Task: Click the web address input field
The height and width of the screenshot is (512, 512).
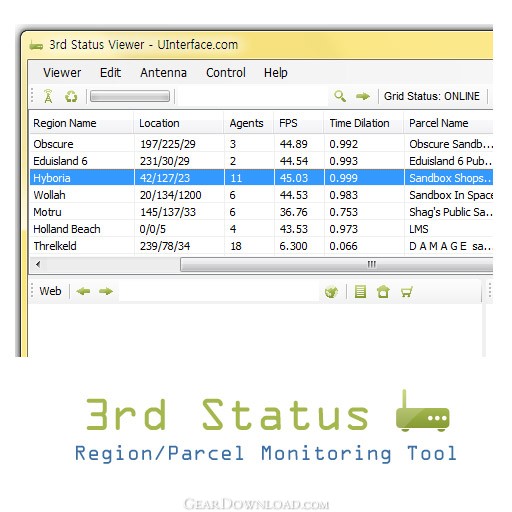Action: tap(219, 292)
